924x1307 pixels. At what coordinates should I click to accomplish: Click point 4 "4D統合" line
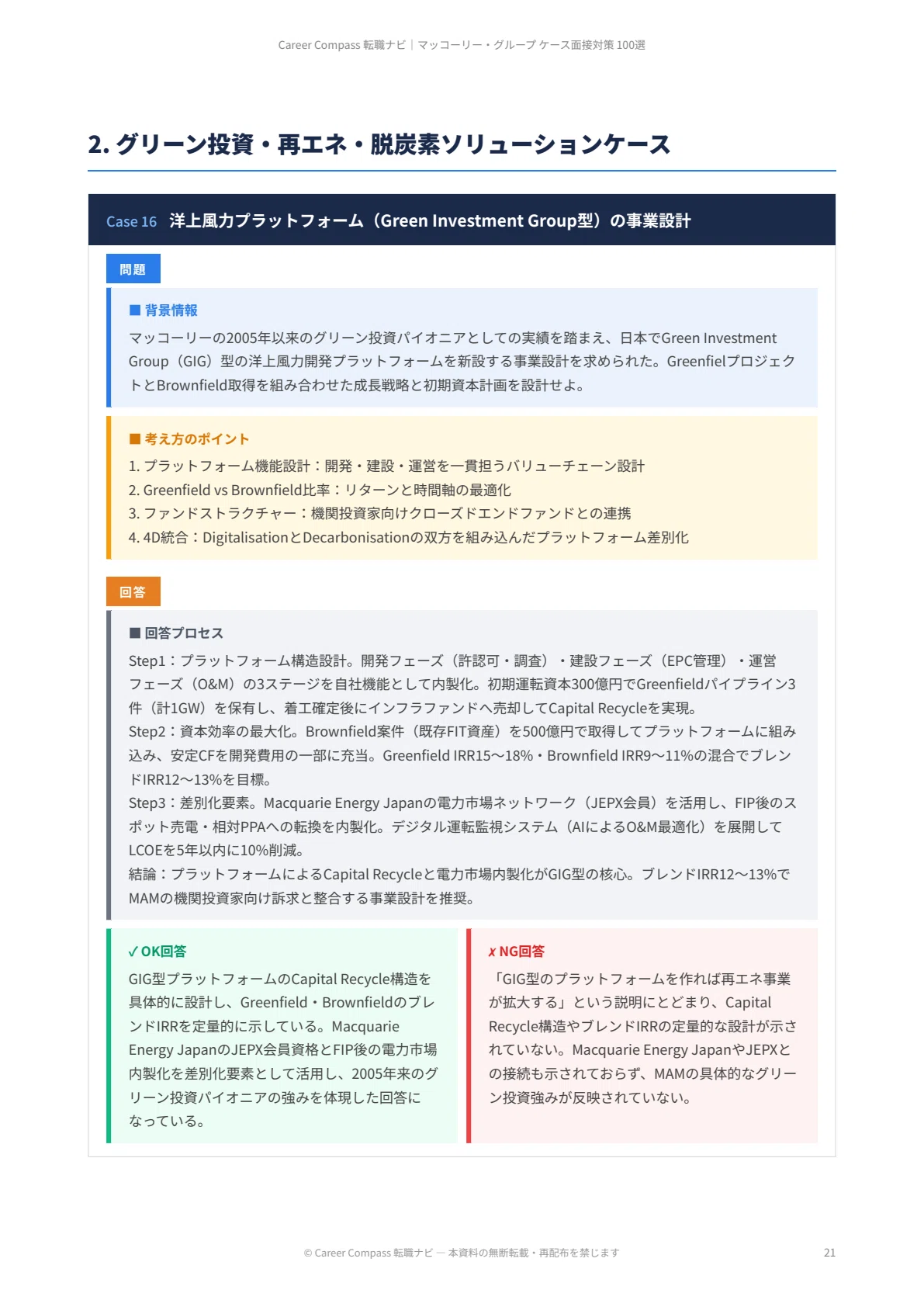click(x=408, y=537)
